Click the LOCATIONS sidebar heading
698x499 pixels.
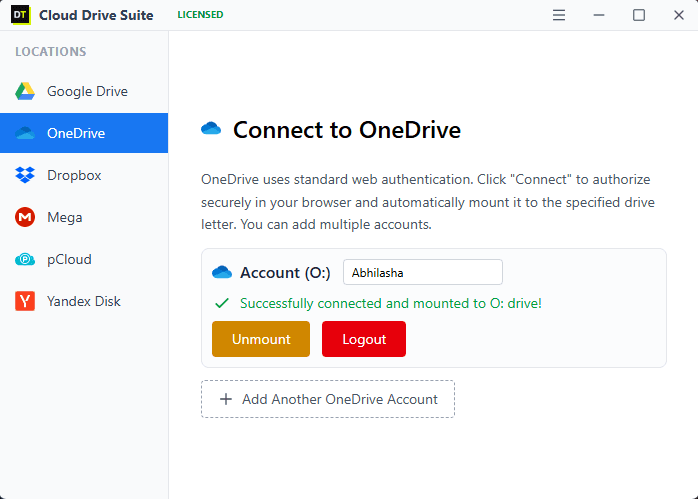click(51, 52)
